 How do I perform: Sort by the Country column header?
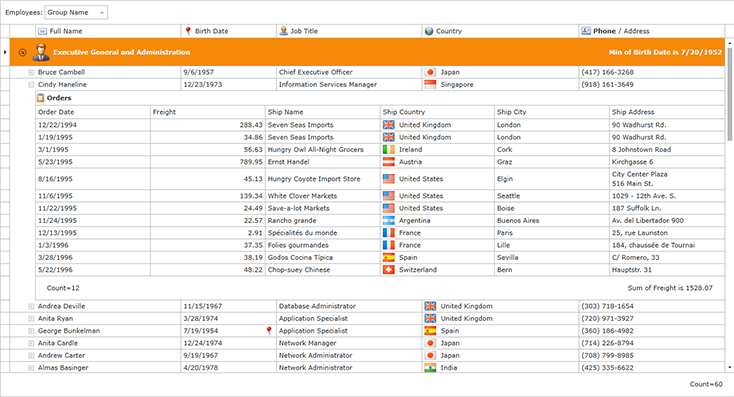(x=500, y=31)
